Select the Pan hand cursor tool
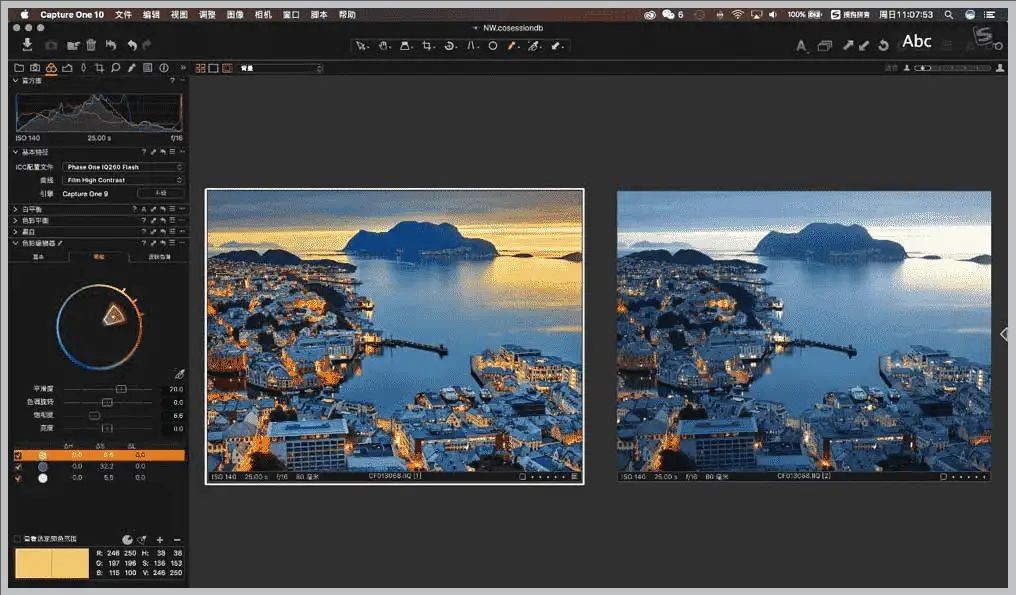The width and height of the screenshot is (1016, 595). coord(383,46)
